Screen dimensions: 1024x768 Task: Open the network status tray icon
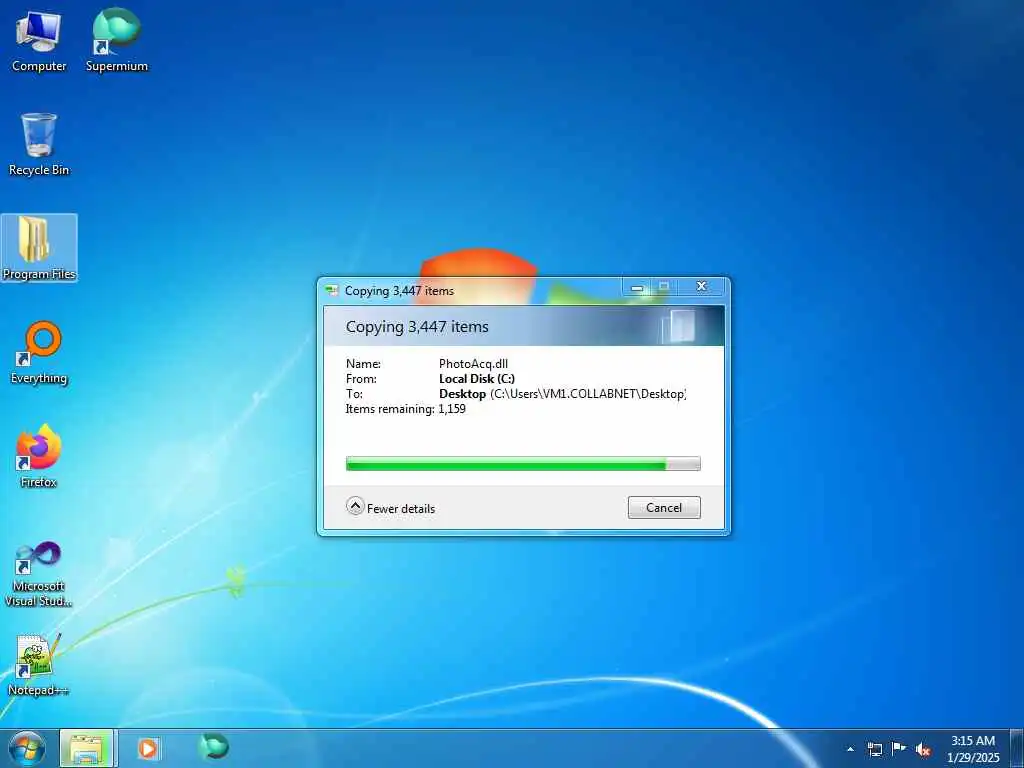874,749
